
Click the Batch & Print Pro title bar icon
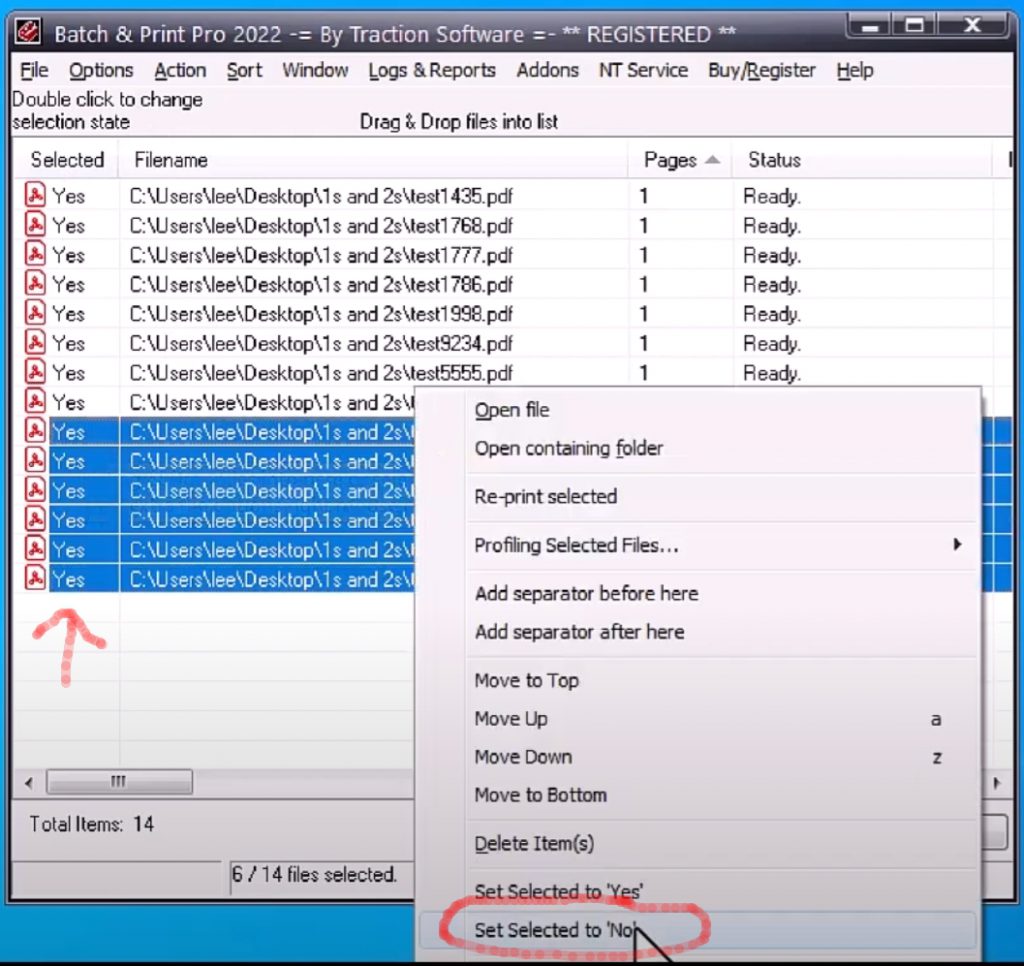coord(28,31)
